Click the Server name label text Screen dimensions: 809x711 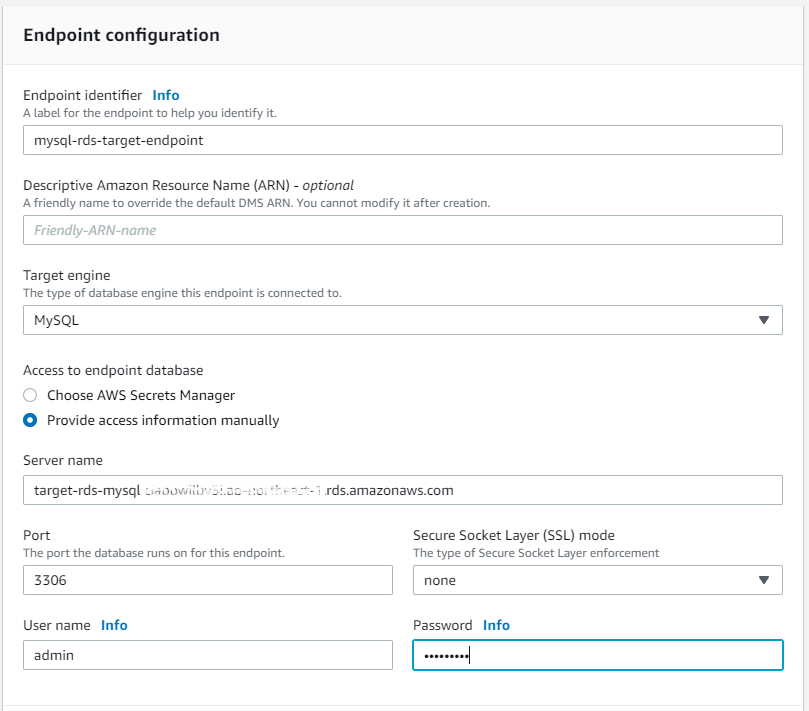coord(63,460)
